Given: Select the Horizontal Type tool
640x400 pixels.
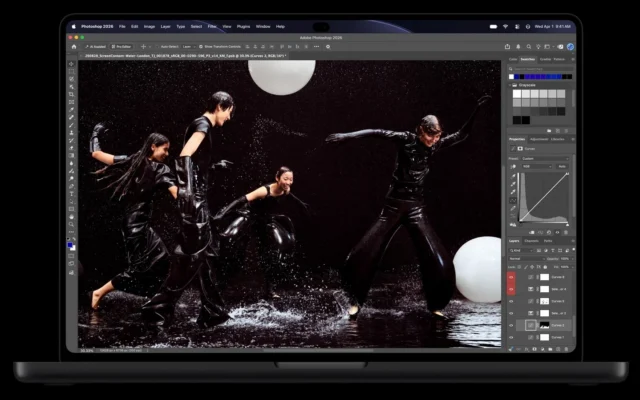Looking at the screenshot, I should [71, 194].
